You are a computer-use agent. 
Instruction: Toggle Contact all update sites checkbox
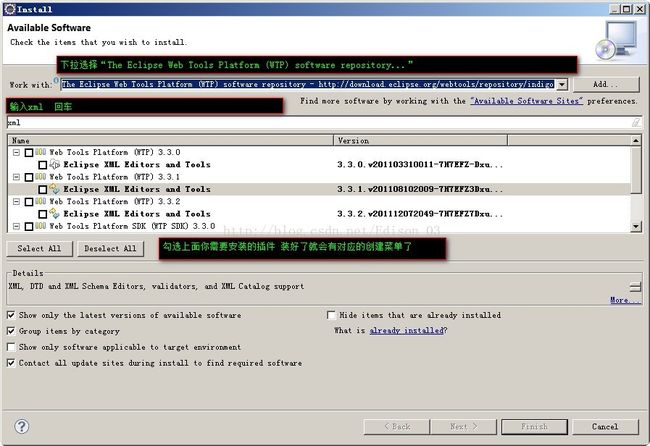[11, 363]
